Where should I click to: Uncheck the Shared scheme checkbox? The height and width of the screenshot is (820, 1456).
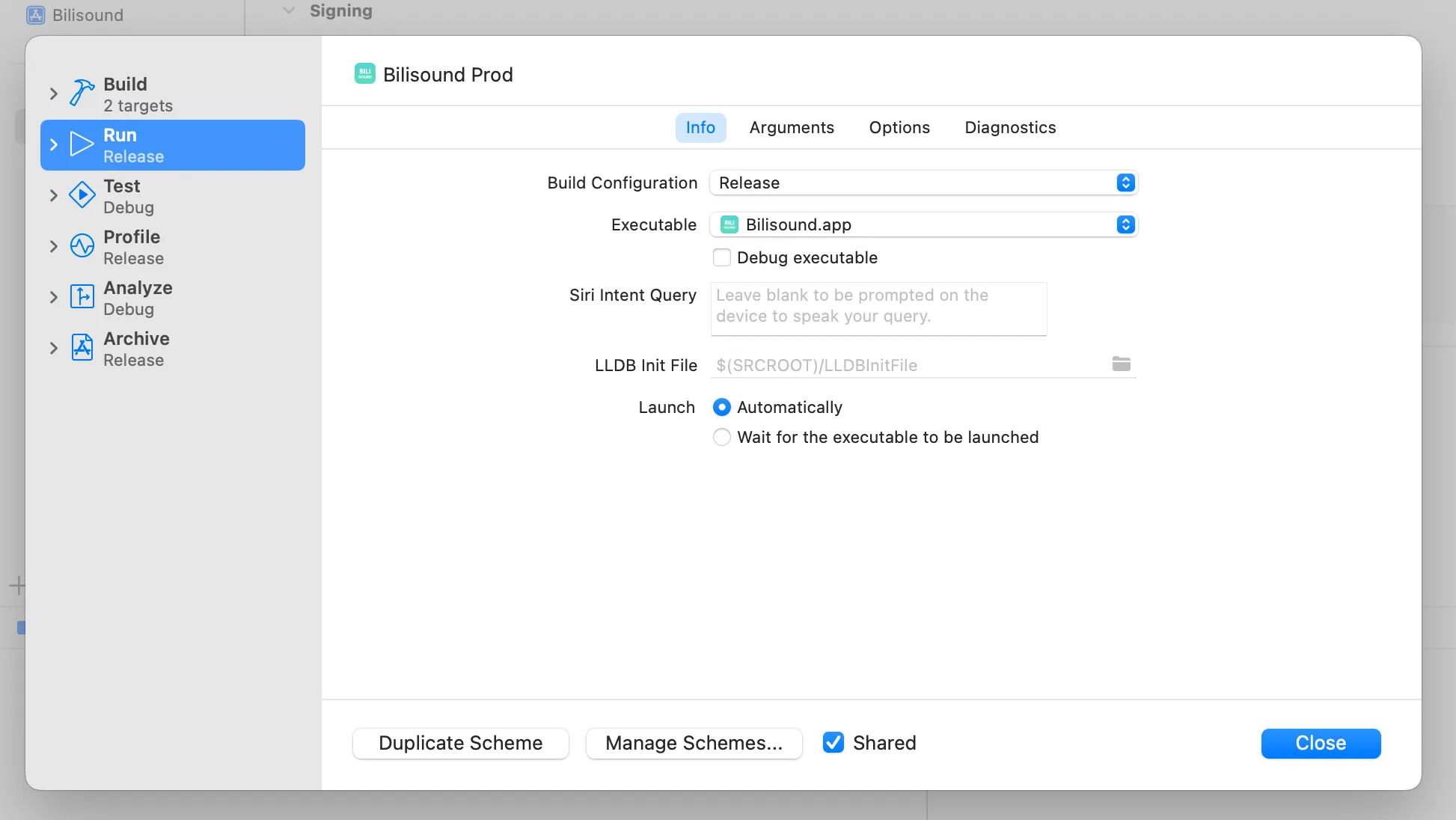(x=833, y=742)
